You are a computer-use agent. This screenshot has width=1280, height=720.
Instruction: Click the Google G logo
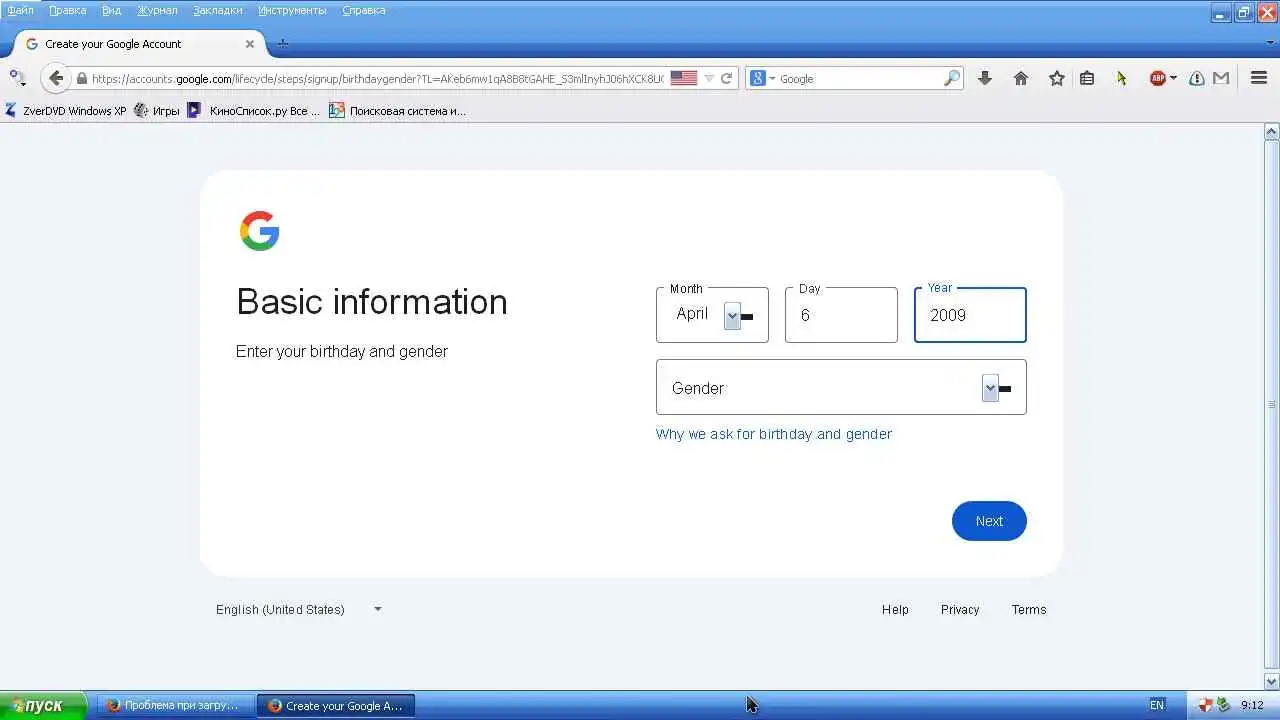point(260,231)
